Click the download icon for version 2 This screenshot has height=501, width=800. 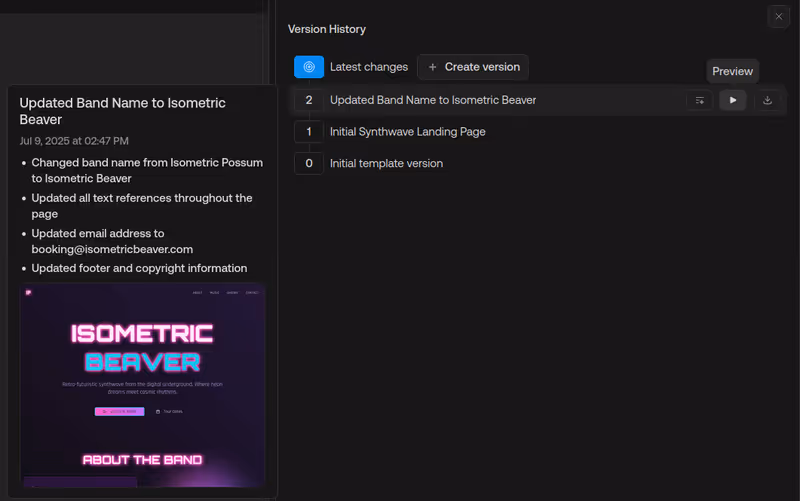click(x=767, y=100)
